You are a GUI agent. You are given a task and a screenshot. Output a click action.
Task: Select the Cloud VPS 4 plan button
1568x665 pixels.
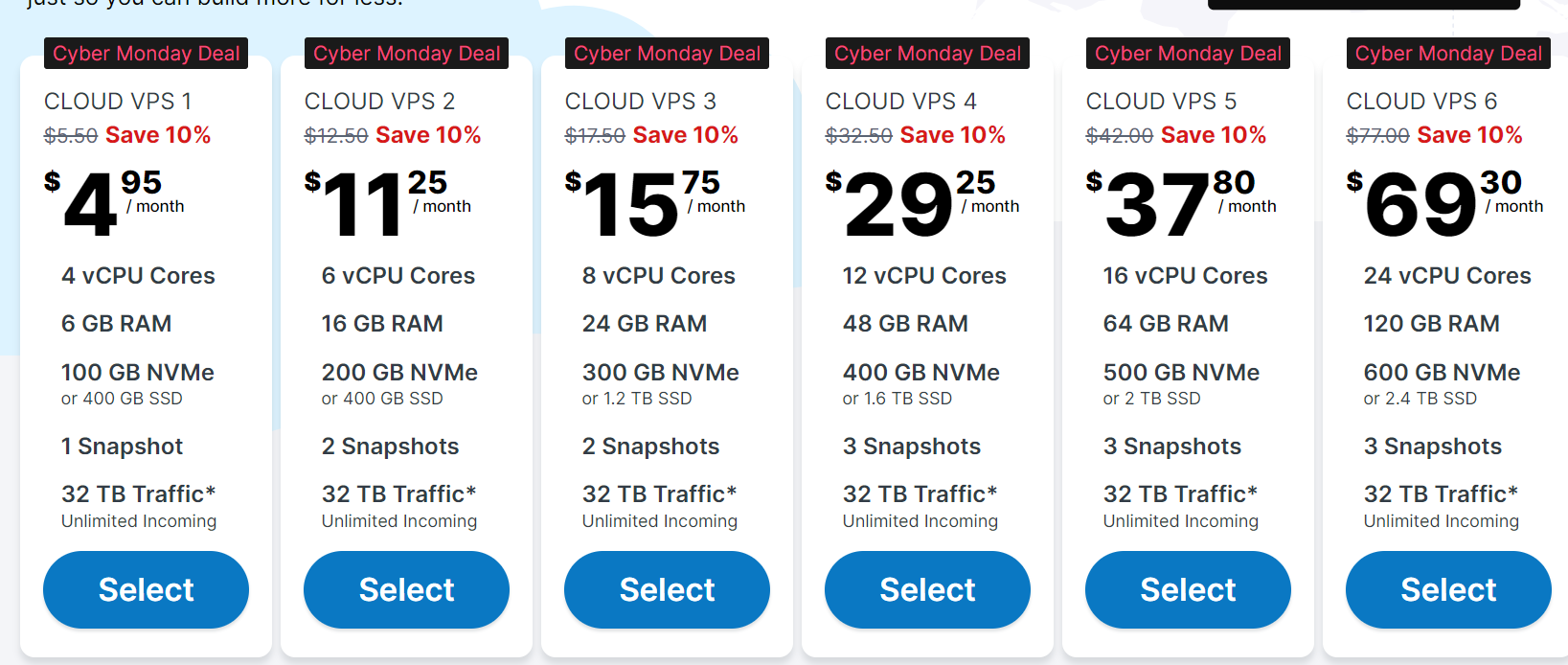927,589
